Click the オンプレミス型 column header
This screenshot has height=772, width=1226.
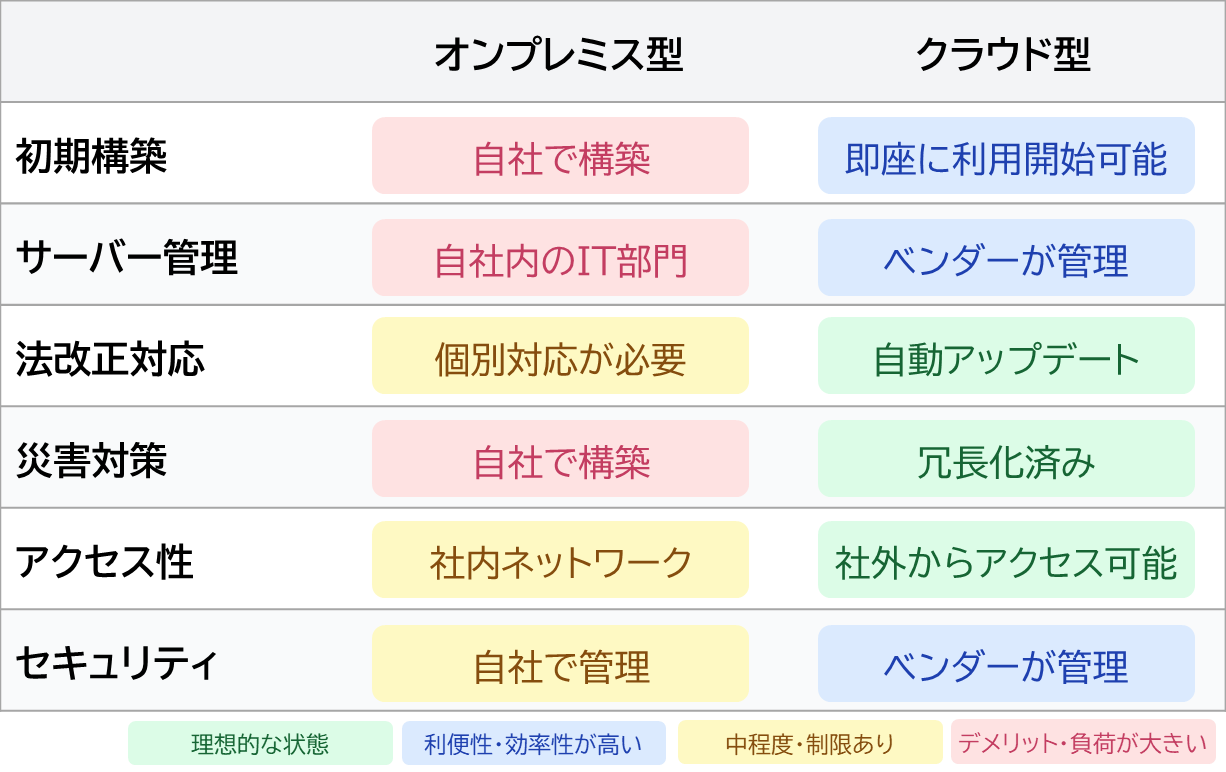[559, 55]
